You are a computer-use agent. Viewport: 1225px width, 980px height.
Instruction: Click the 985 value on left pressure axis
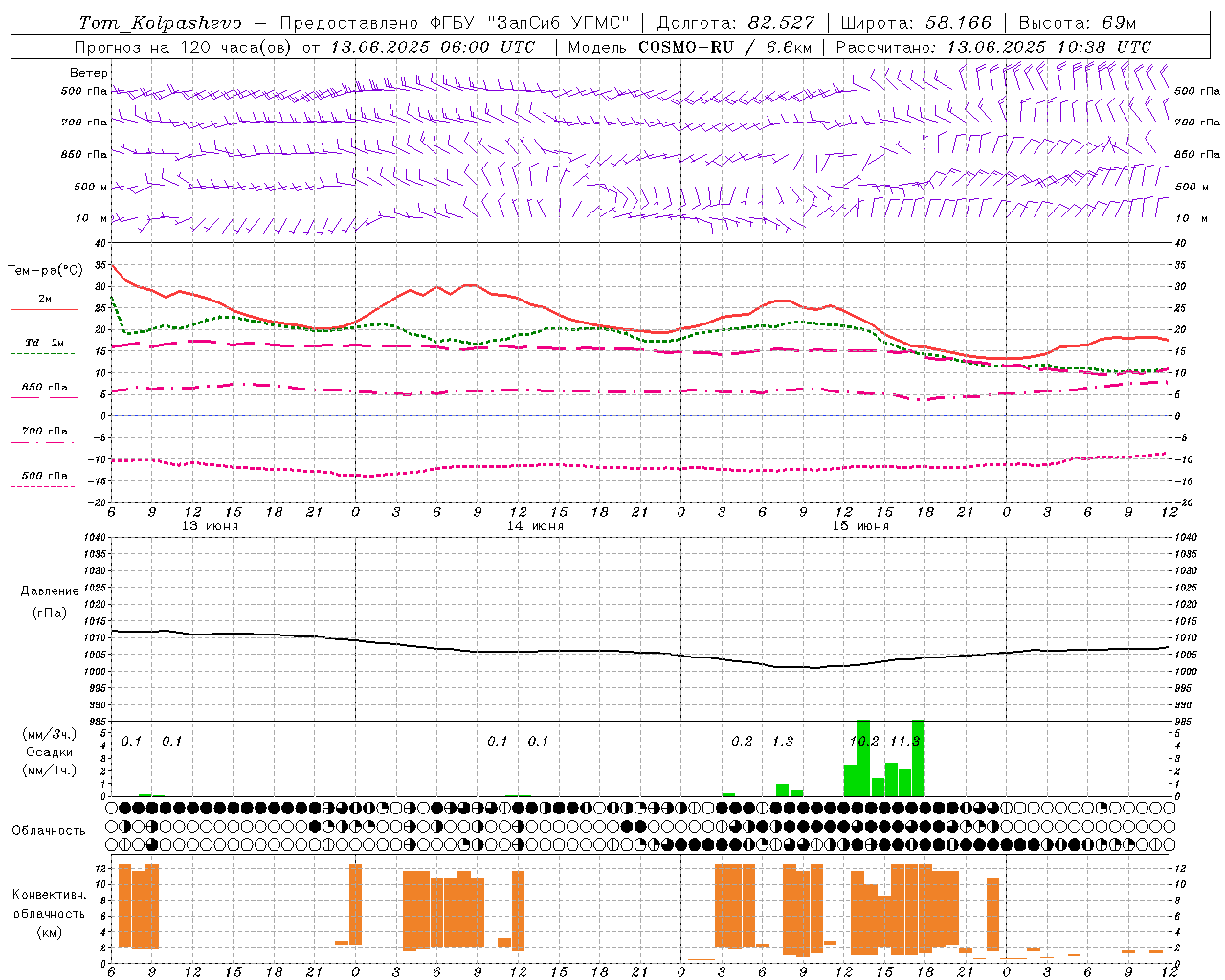tap(99, 722)
